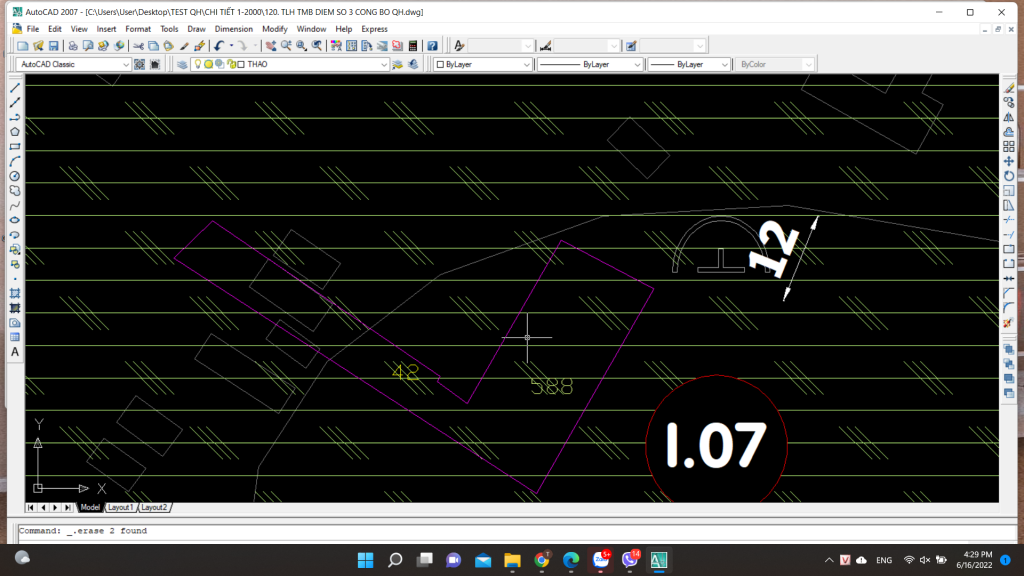Expand the THAO layer dropdown list
Screen dimensions: 1024x576
(x=384, y=64)
